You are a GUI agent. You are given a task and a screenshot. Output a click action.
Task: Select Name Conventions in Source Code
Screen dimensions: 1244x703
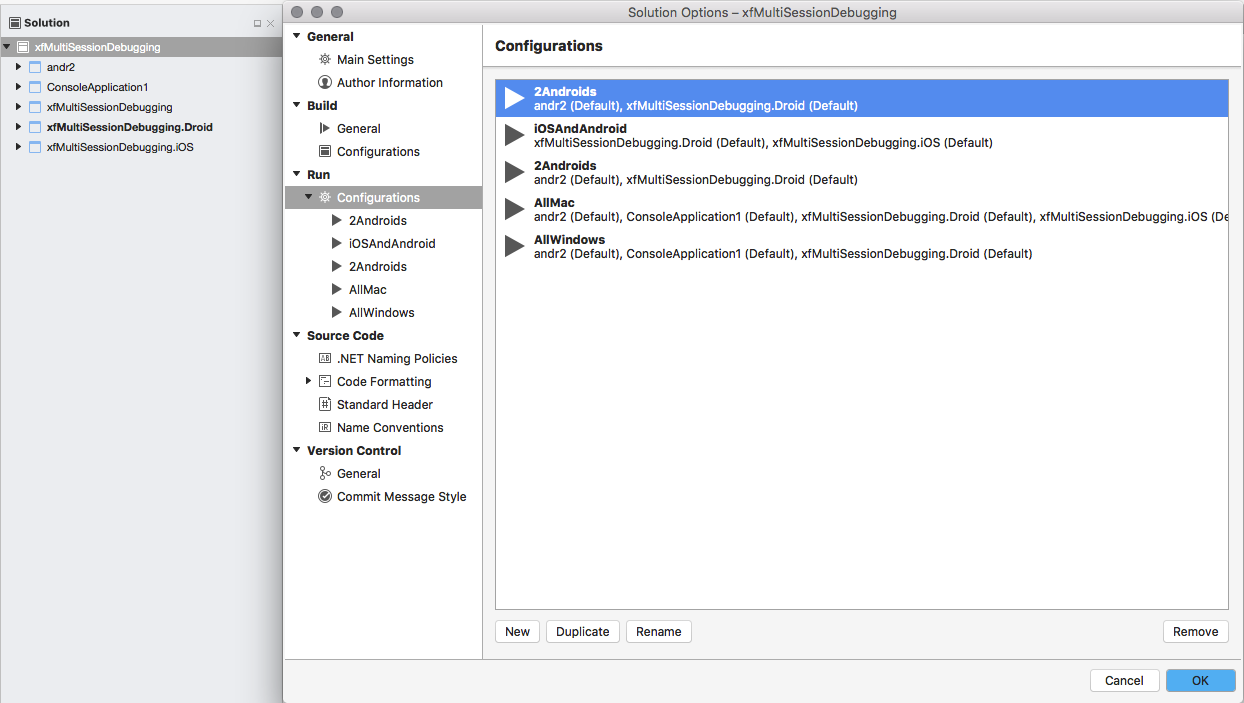click(x=389, y=428)
